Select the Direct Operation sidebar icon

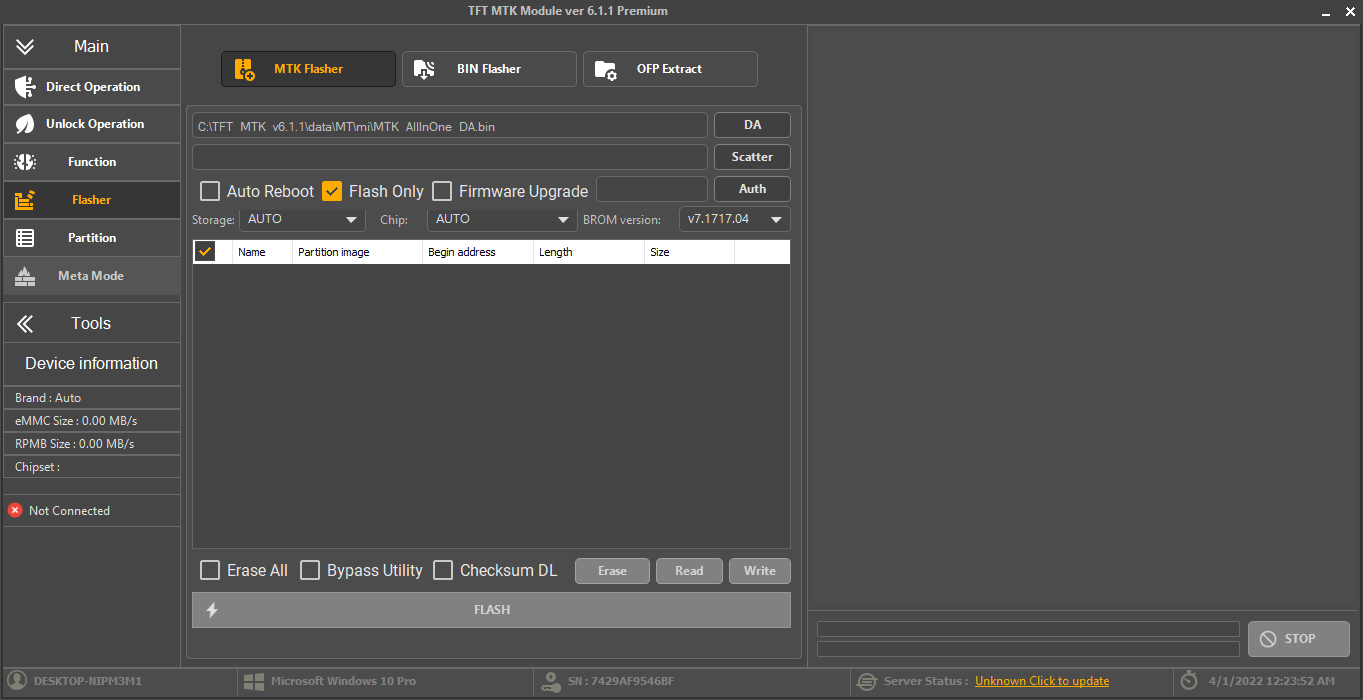(28, 87)
